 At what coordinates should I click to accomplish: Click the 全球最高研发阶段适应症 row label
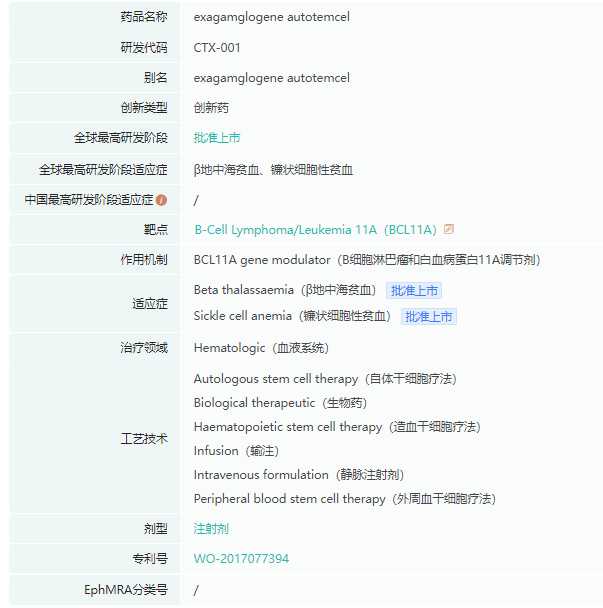(x=103, y=170)
